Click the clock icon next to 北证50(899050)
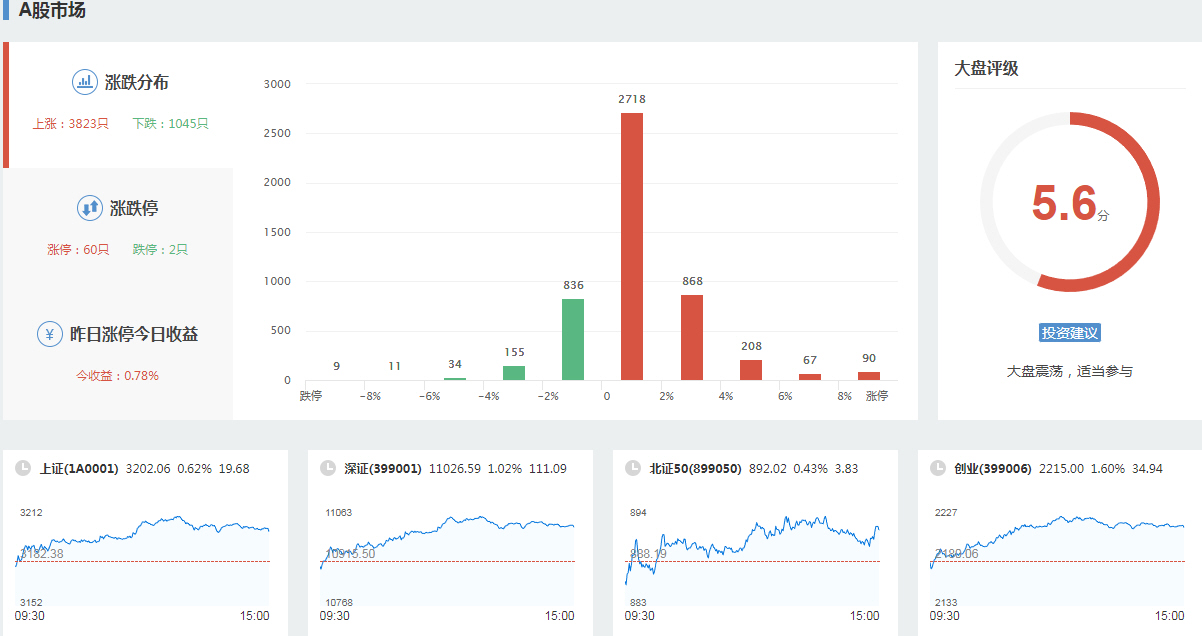The width and height of the screenshot is (1202, 636). click(632, 468)
